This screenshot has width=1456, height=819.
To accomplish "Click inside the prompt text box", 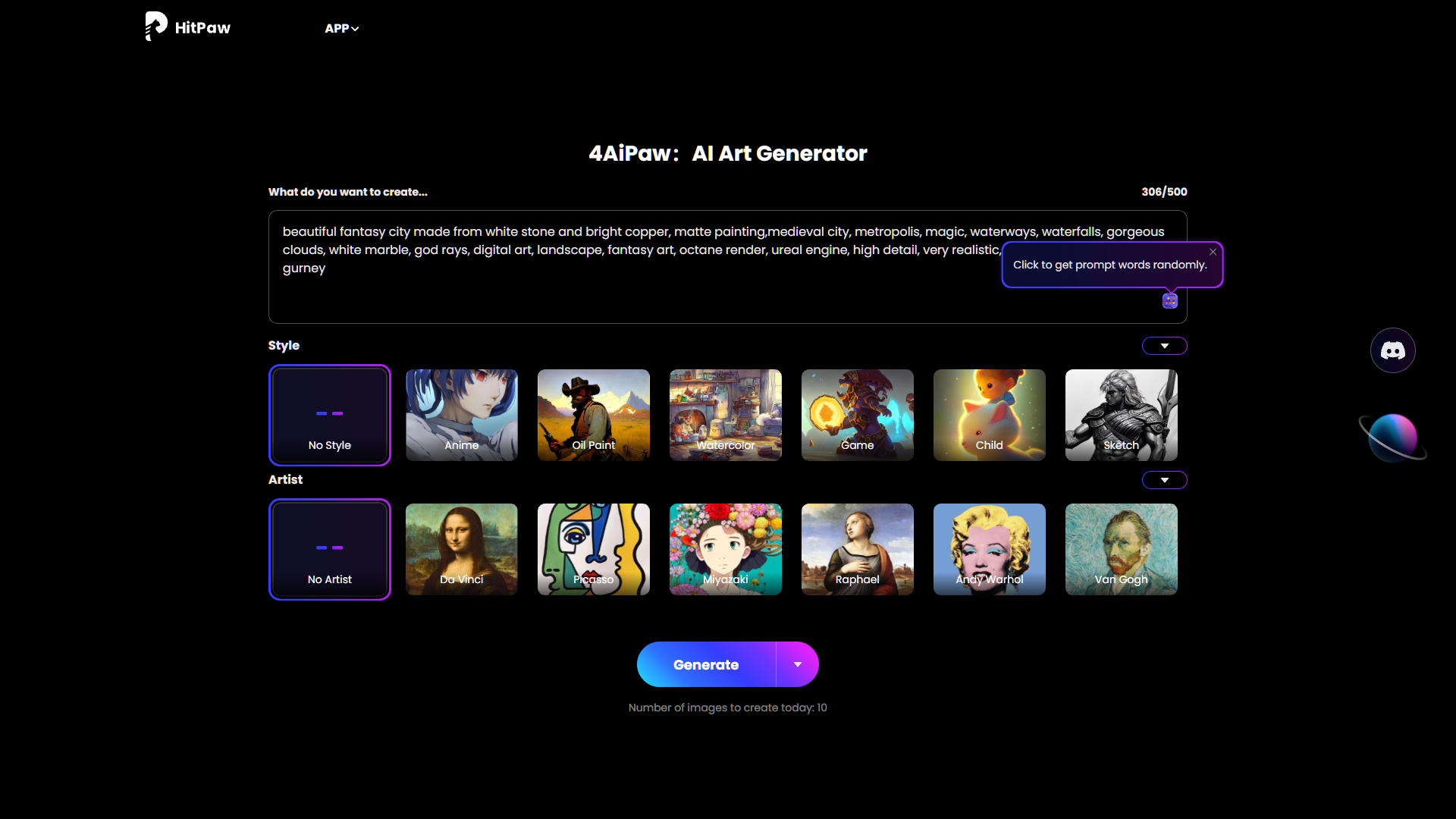I will point(728,267).
